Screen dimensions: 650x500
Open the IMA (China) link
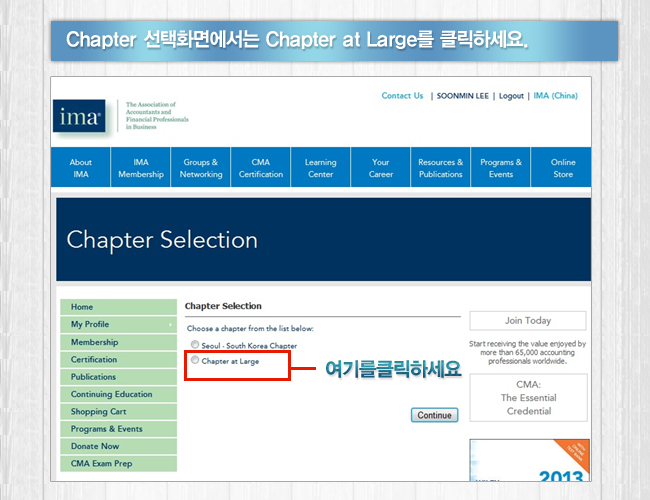pos(555,96)
